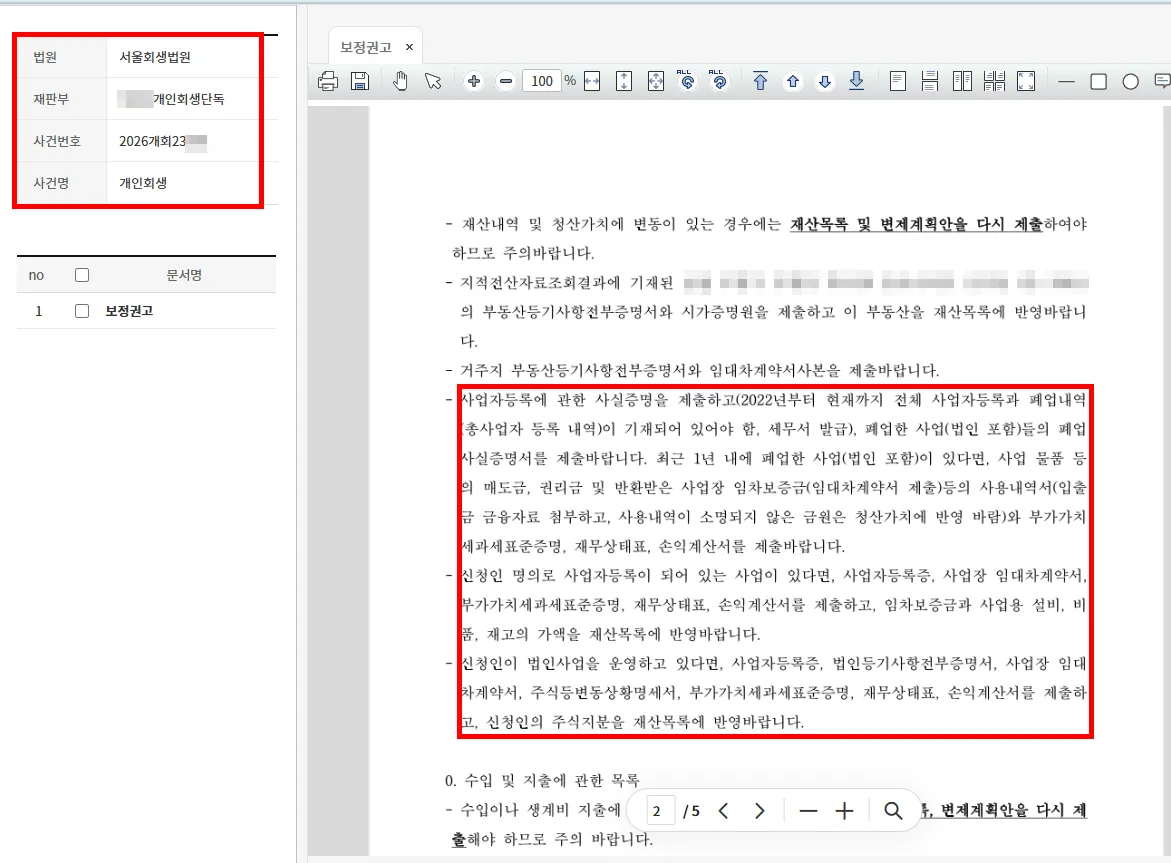This screenshot has width=1171, height=863.
Task: Select the comment note tool
Action: (1162, 81)
